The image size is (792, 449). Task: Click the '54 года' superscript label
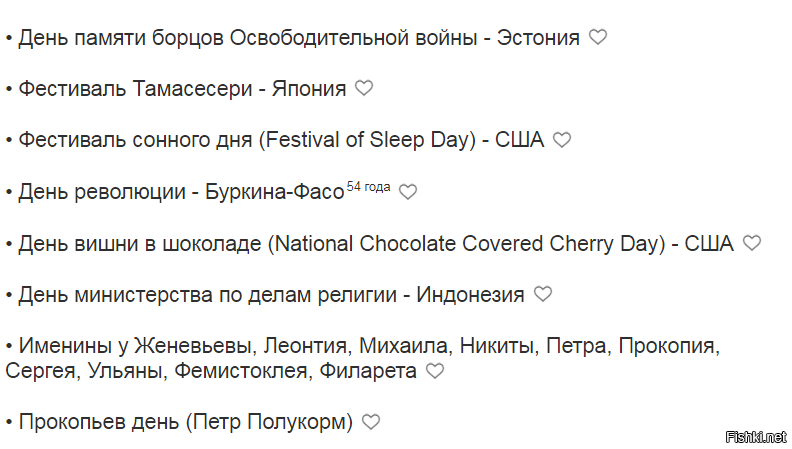coord(368,187)
